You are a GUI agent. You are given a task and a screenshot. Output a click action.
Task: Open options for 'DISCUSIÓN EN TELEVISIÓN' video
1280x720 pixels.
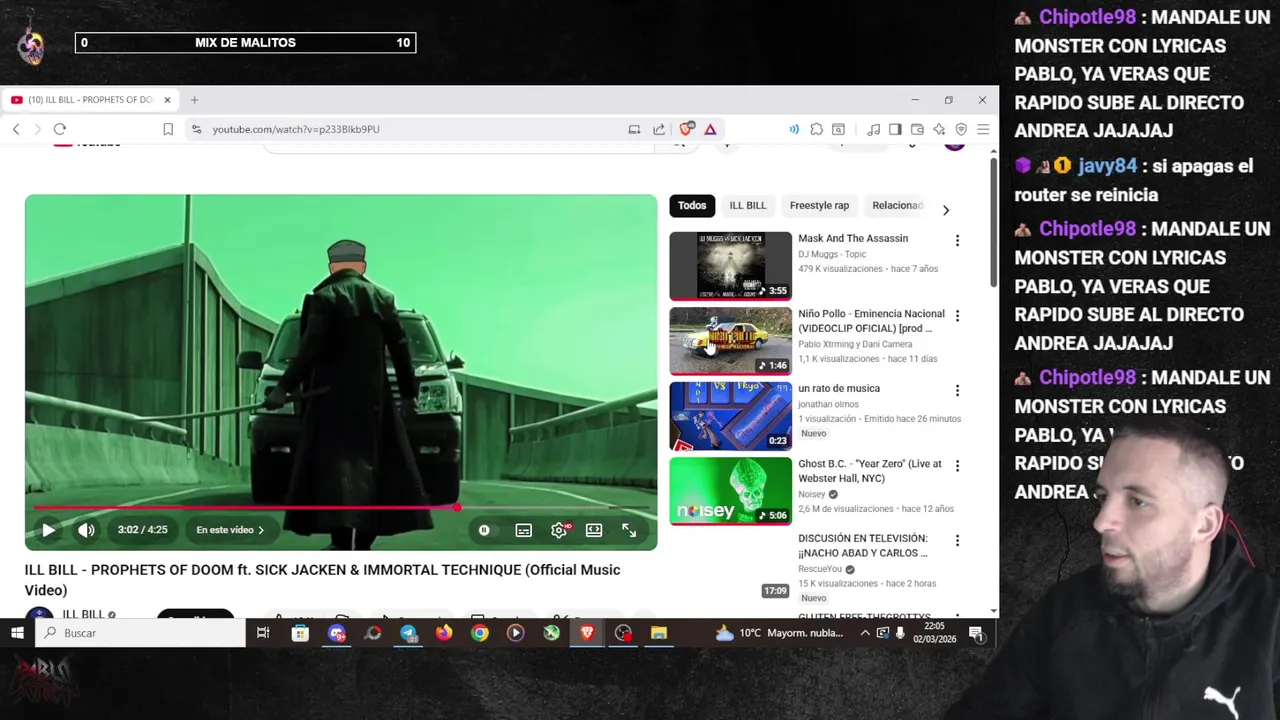coord(957,540)
